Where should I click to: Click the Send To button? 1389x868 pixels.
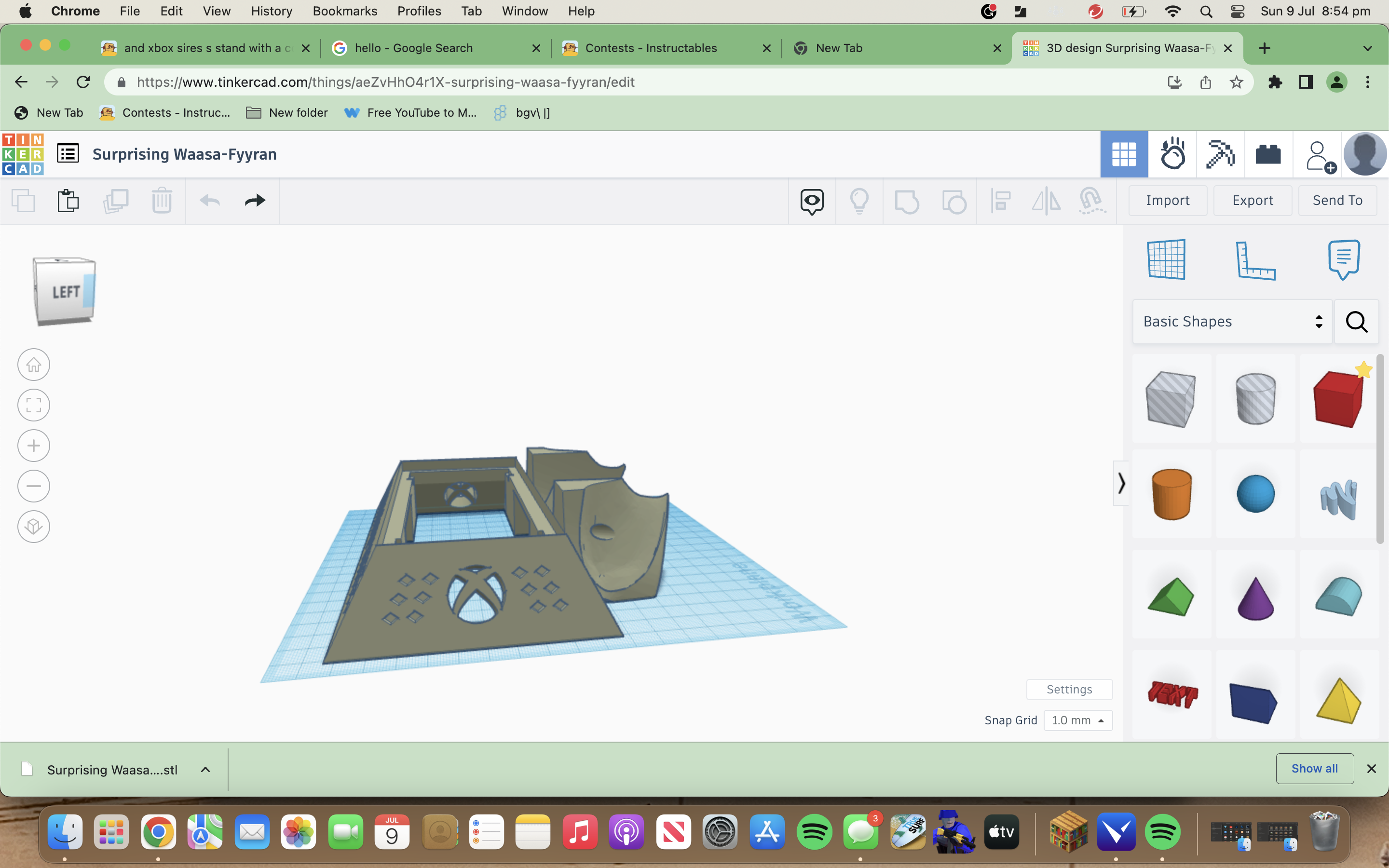(1337, 200)
